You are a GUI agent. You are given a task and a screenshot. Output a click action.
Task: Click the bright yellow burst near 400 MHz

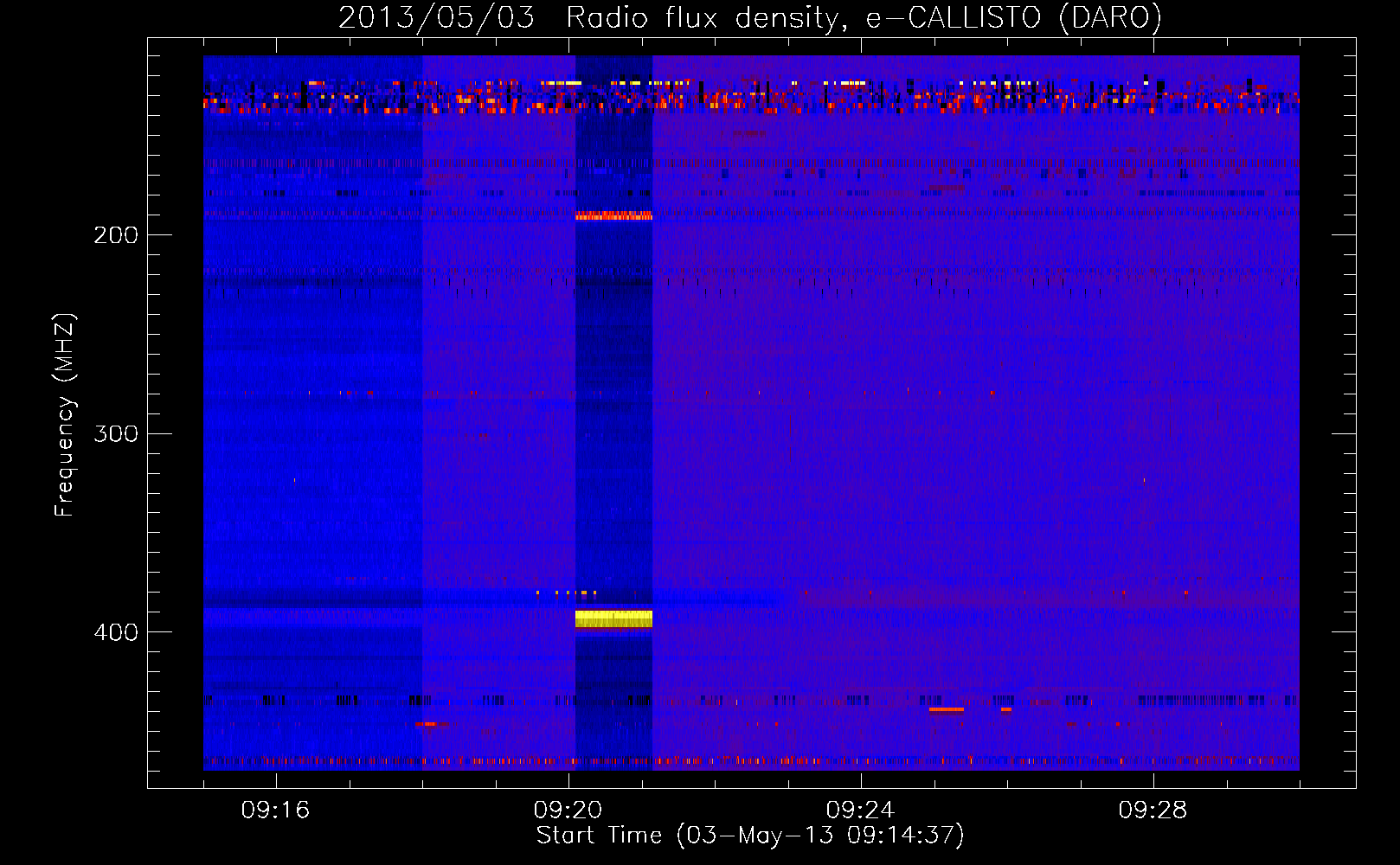(613, 618)
